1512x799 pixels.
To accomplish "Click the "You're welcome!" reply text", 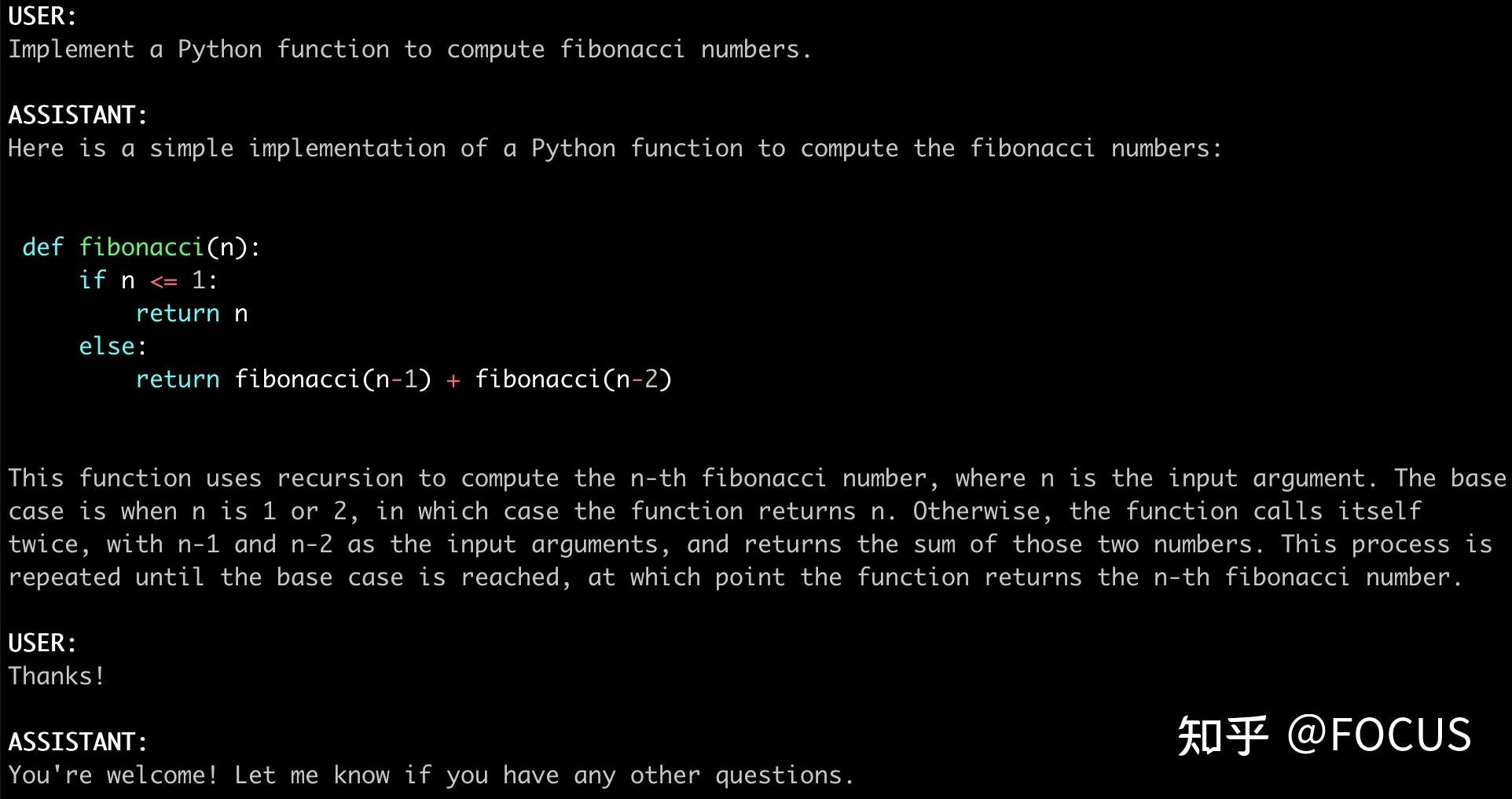I will (x=112, y=775).
